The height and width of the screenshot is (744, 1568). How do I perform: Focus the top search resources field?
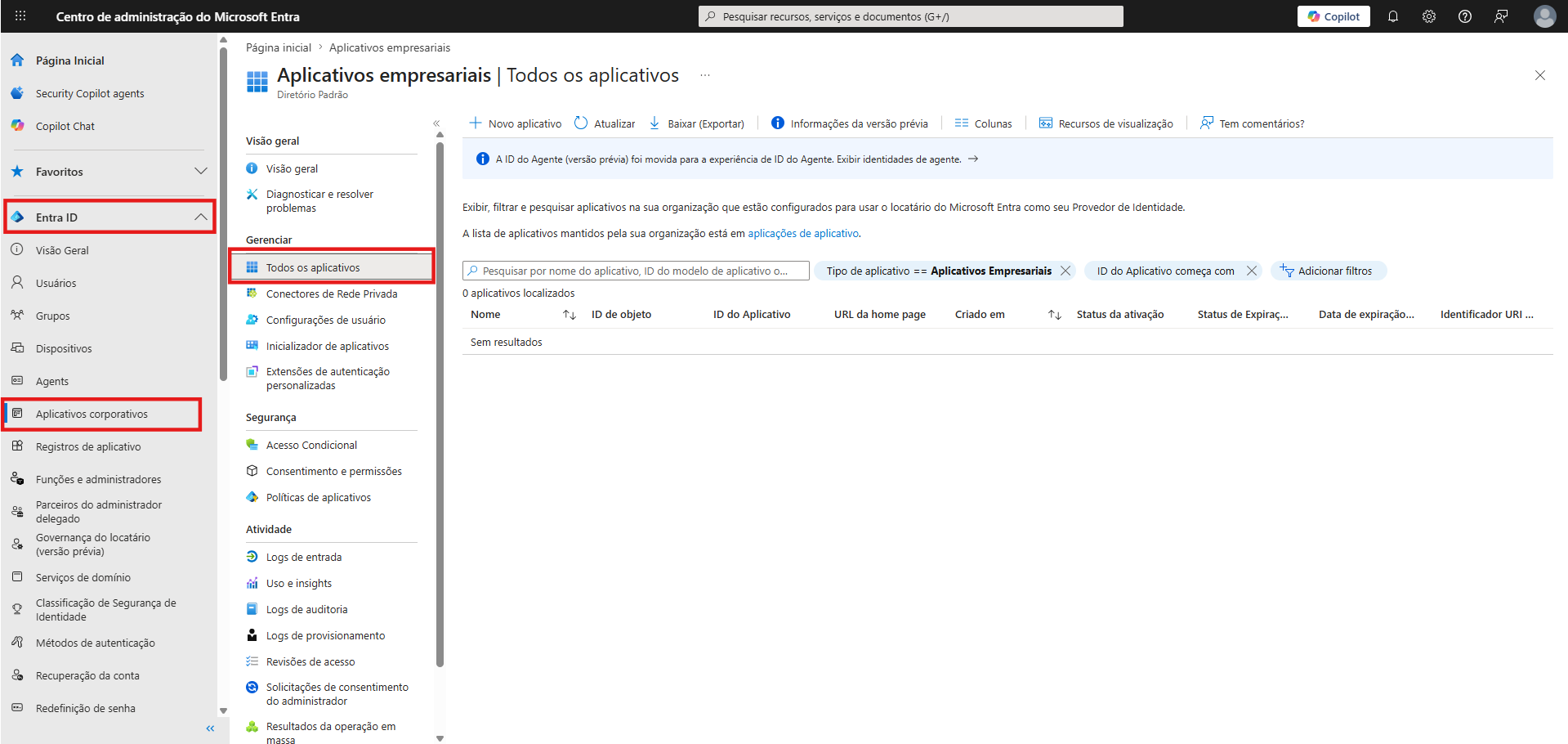[x=910, y=16]
